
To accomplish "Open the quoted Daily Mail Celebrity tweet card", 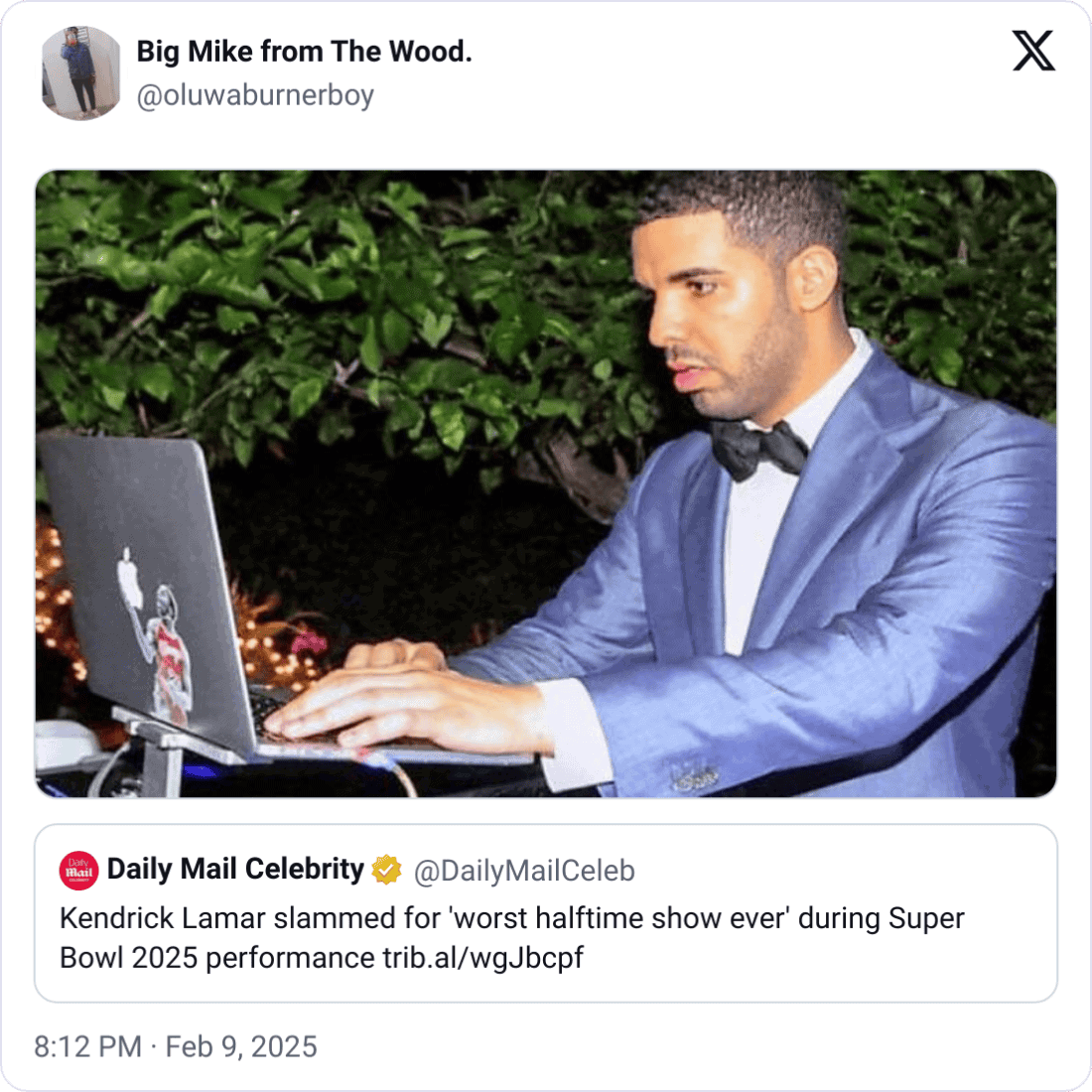I will point(546,913).
